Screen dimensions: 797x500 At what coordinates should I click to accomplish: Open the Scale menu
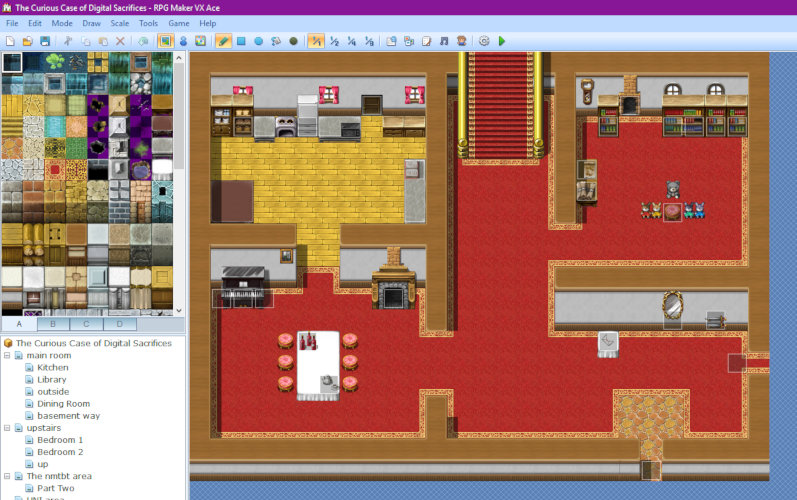coord(120,23)
